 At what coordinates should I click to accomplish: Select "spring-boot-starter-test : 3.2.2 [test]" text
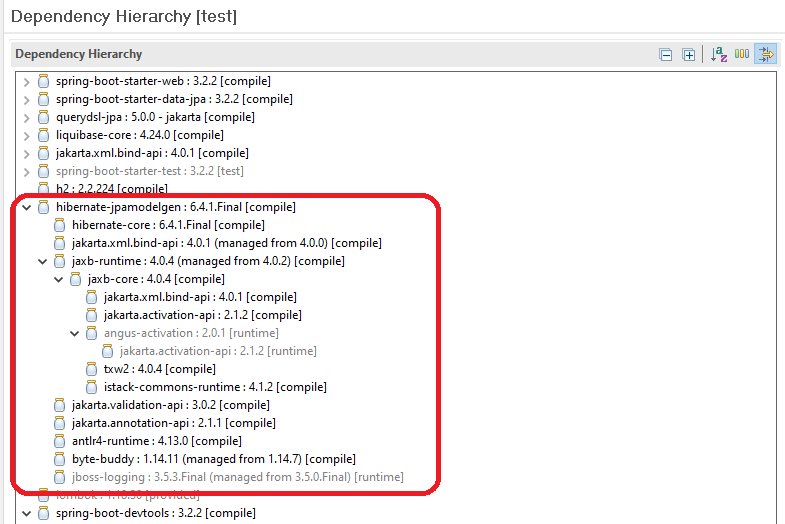pyautogui.click(x=150, y=171)
